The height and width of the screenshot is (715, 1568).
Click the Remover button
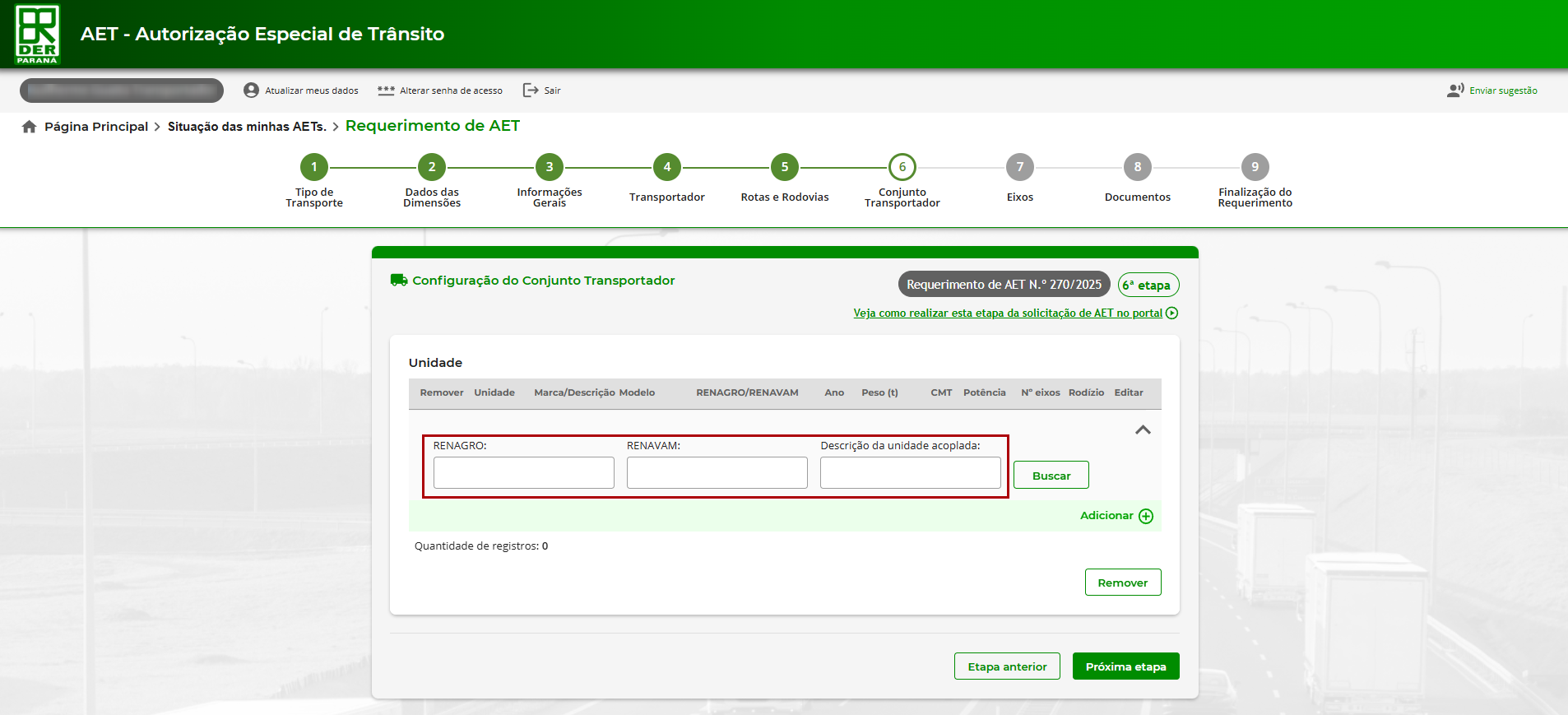tap(1123, 583)
